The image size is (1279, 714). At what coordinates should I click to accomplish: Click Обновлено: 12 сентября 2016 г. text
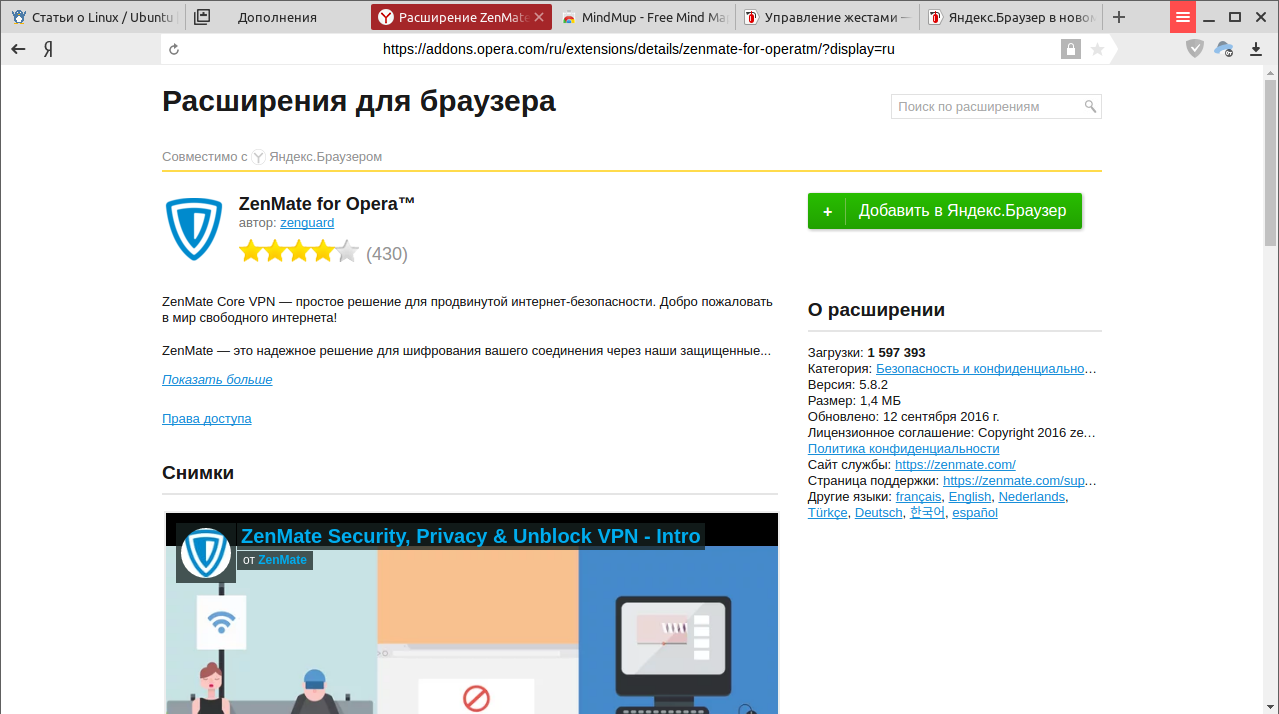[x=904, y=417]
